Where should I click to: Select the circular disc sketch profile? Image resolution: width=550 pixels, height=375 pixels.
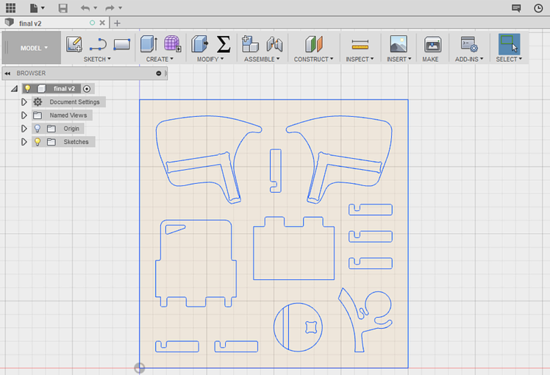point(298,327)
